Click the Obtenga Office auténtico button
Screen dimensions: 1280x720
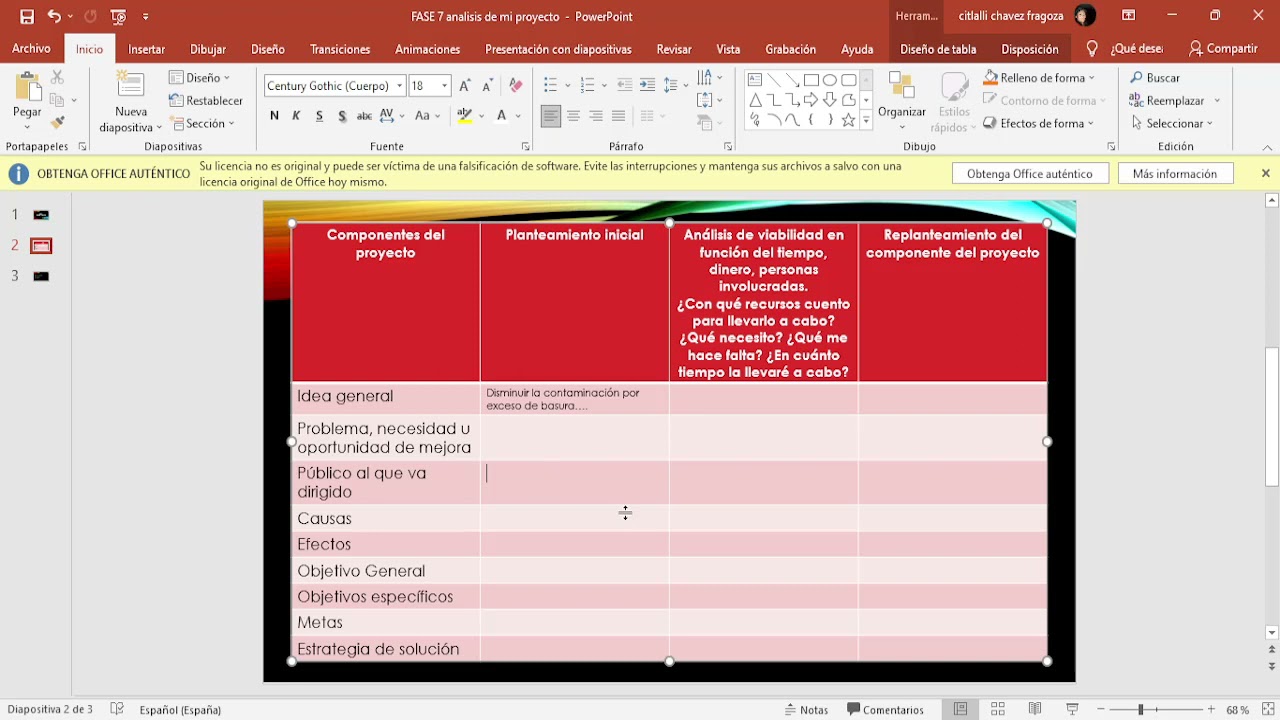1030,174
